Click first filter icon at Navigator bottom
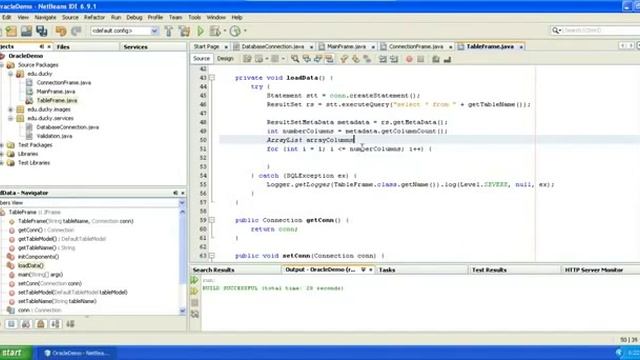This screenshot has height=360, width=640. (x=11, y=324)
